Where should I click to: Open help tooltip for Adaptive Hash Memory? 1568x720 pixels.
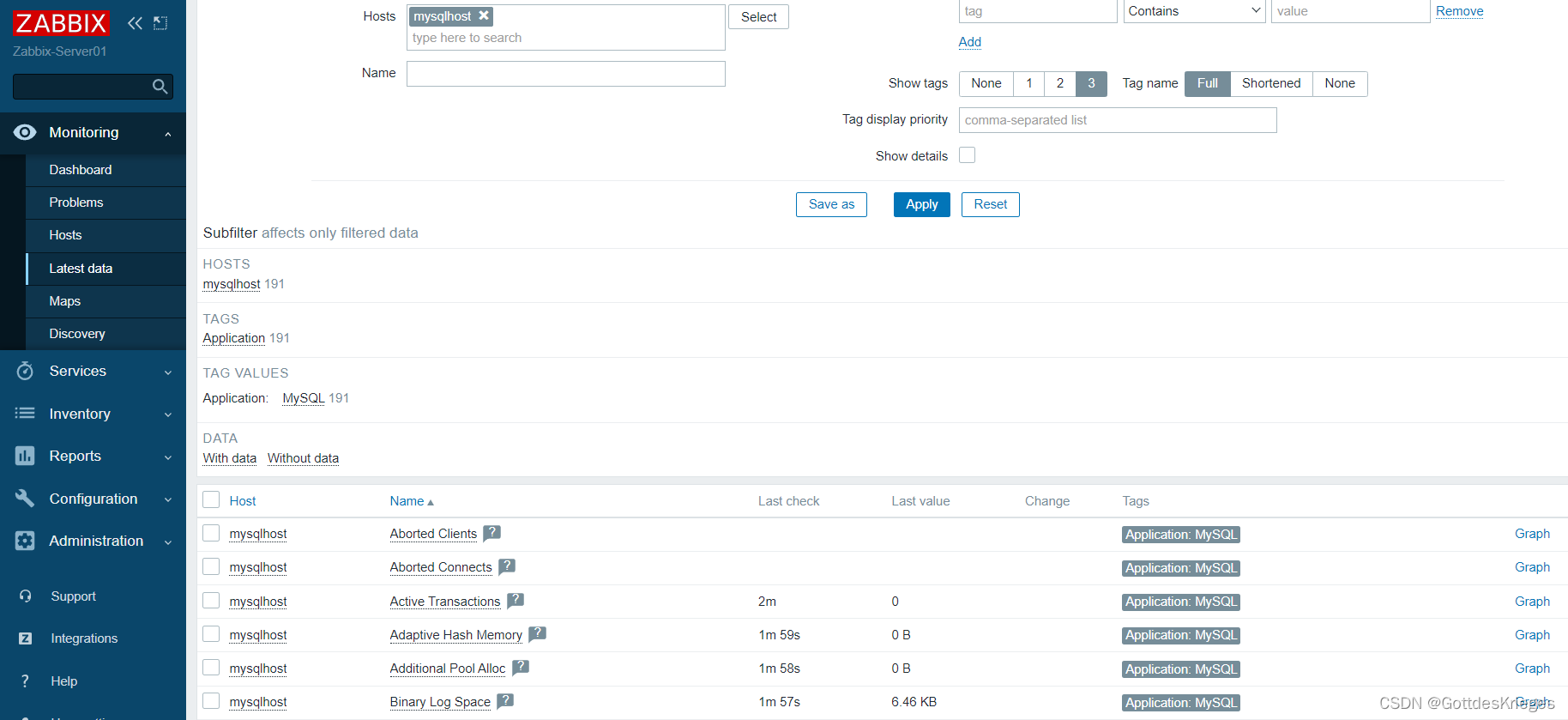537,634
